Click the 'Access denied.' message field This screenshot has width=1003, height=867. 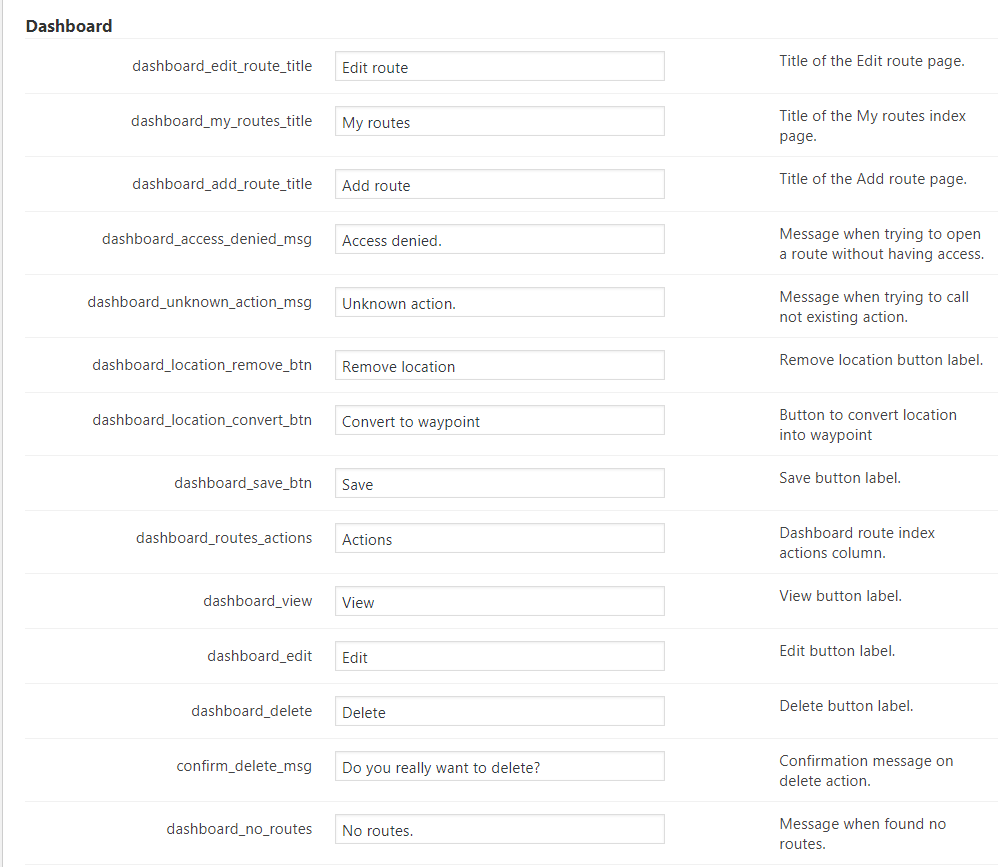tap(499, 240)
